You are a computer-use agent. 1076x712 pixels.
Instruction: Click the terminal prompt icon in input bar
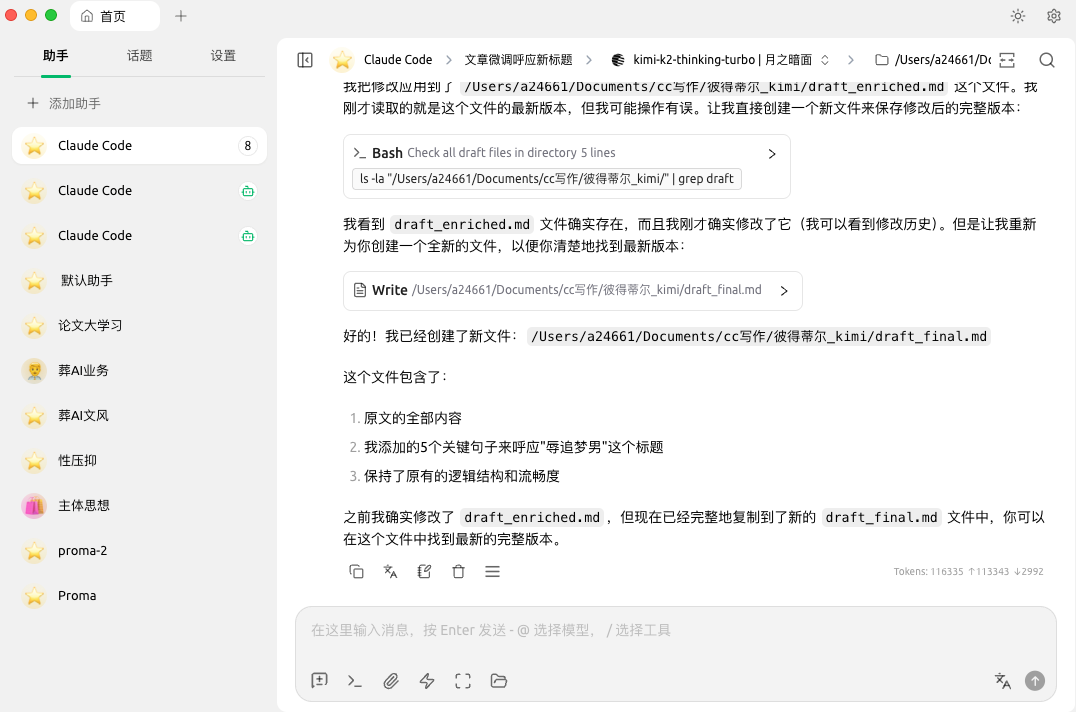(355, 681)
